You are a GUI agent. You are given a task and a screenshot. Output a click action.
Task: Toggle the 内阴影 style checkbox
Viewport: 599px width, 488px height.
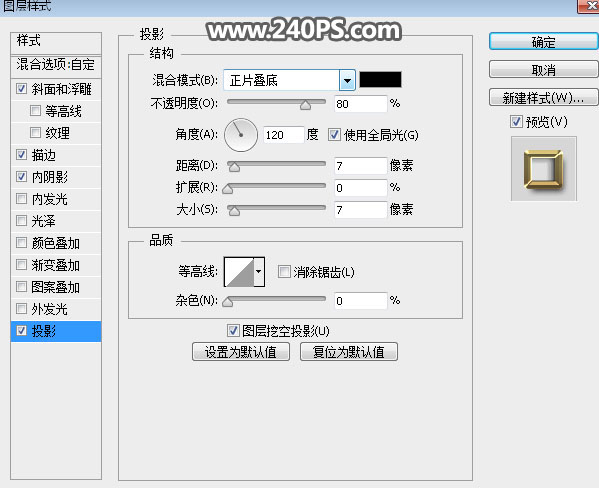[21, 177]
